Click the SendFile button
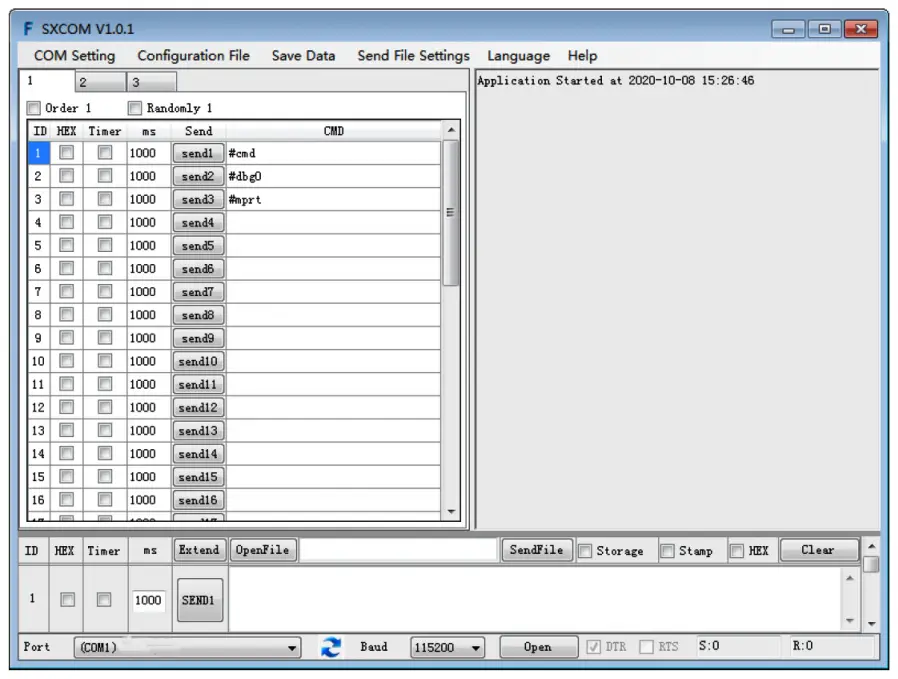The width and height of the screenshot is (898, 679). tap(536, 549)
